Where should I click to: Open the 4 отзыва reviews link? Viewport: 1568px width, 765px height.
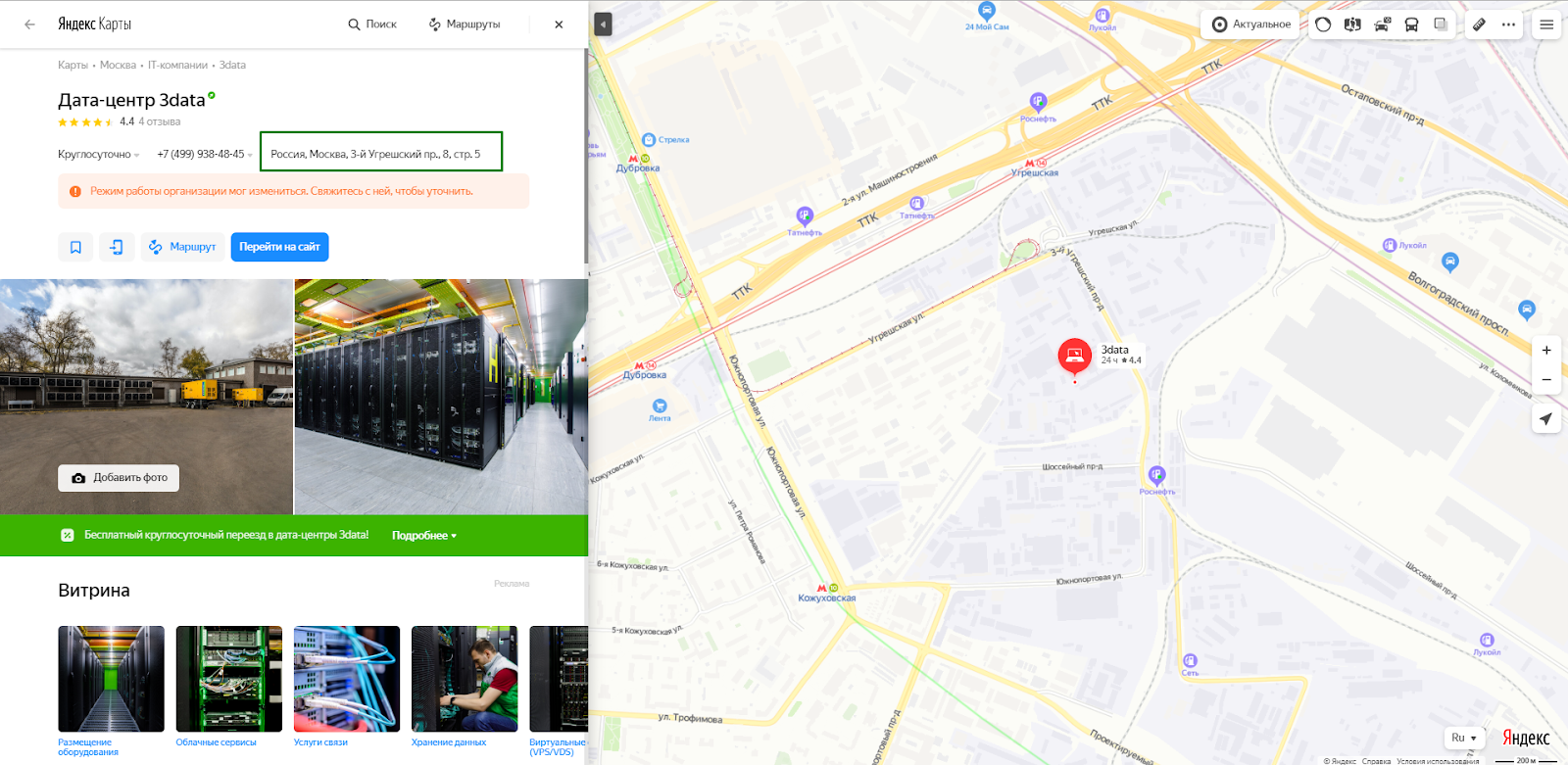(159, 121)
